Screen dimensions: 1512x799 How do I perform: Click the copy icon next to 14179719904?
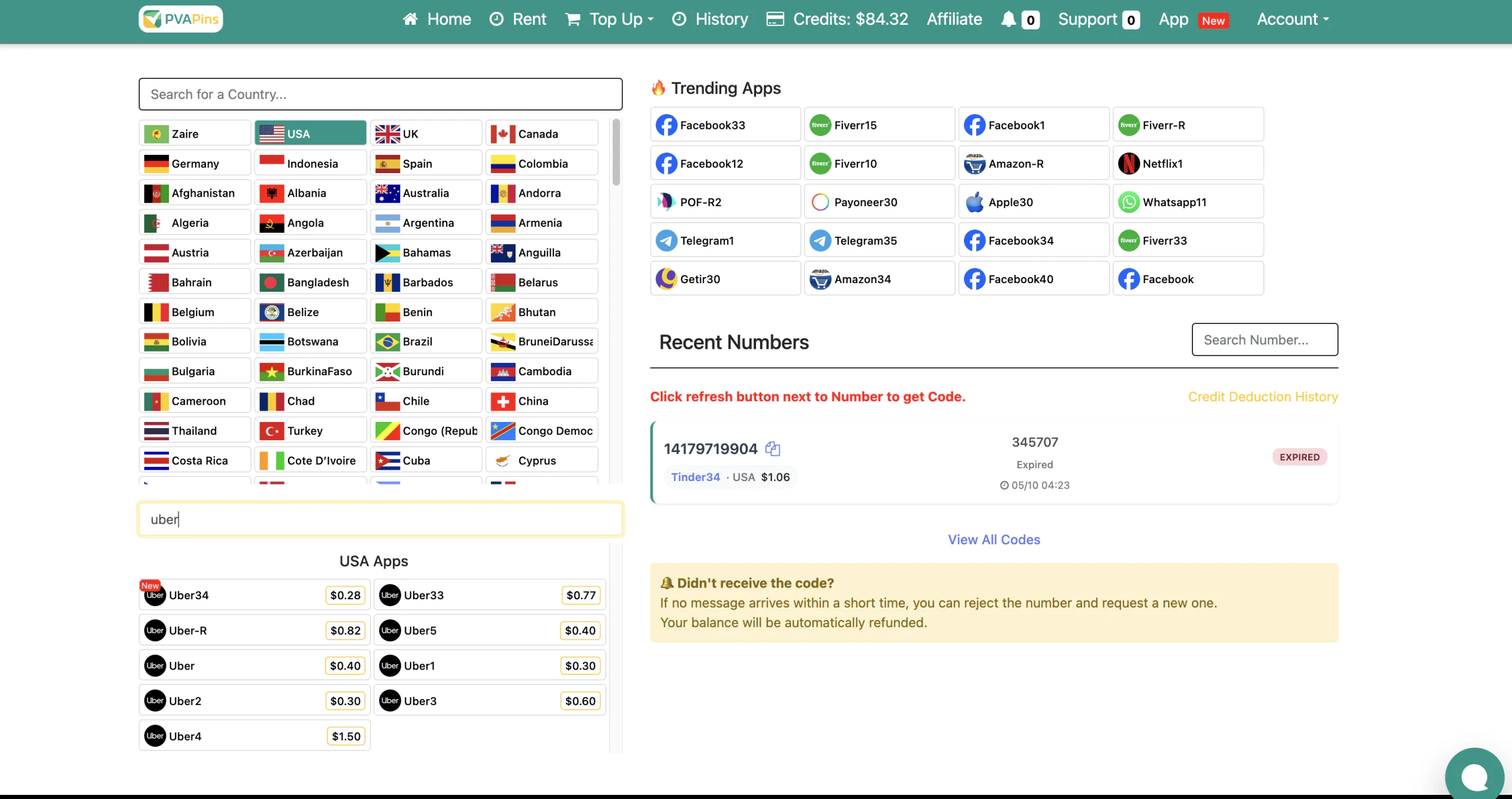[x=773, y=449]
